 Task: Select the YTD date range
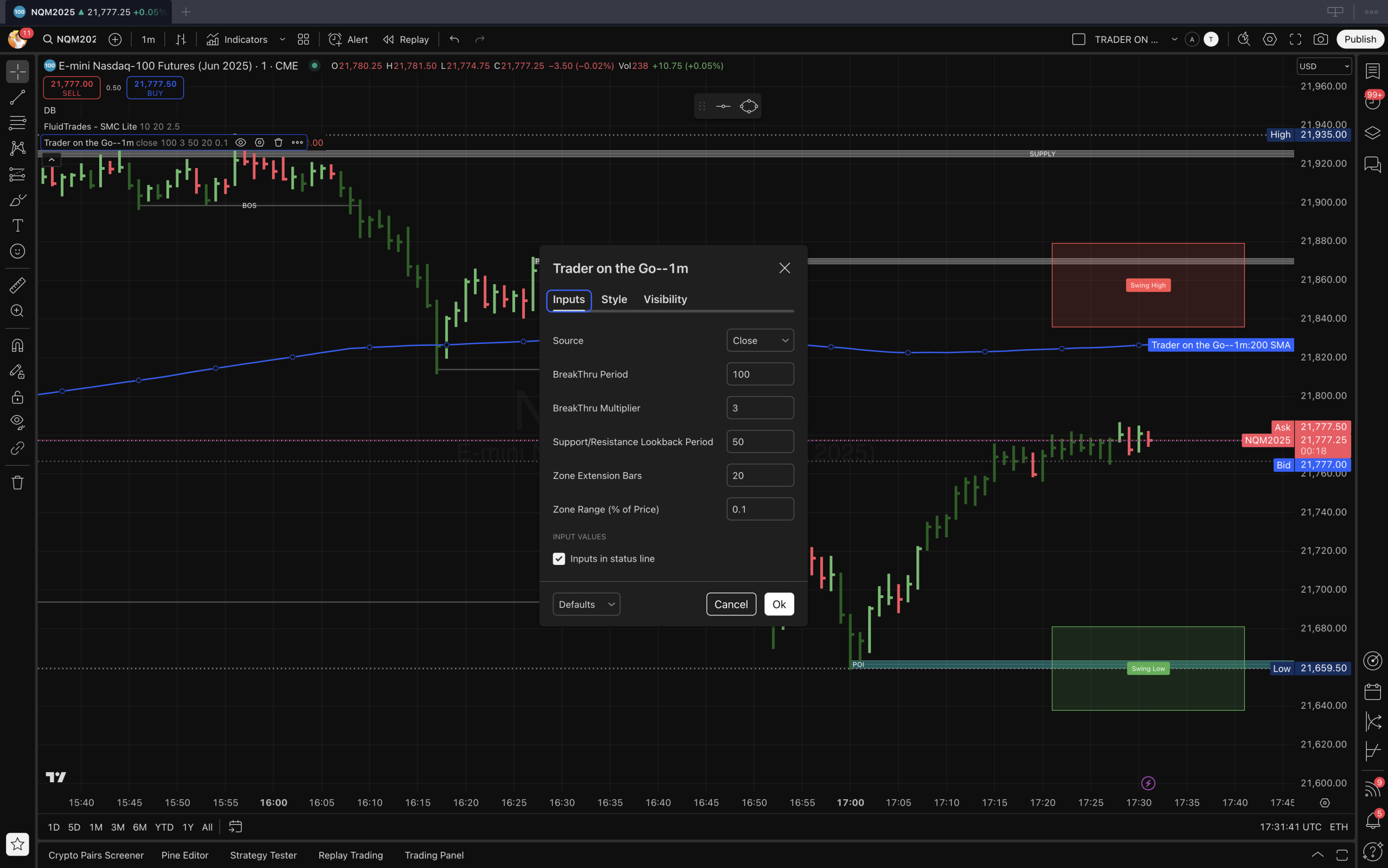coord(164,827)
